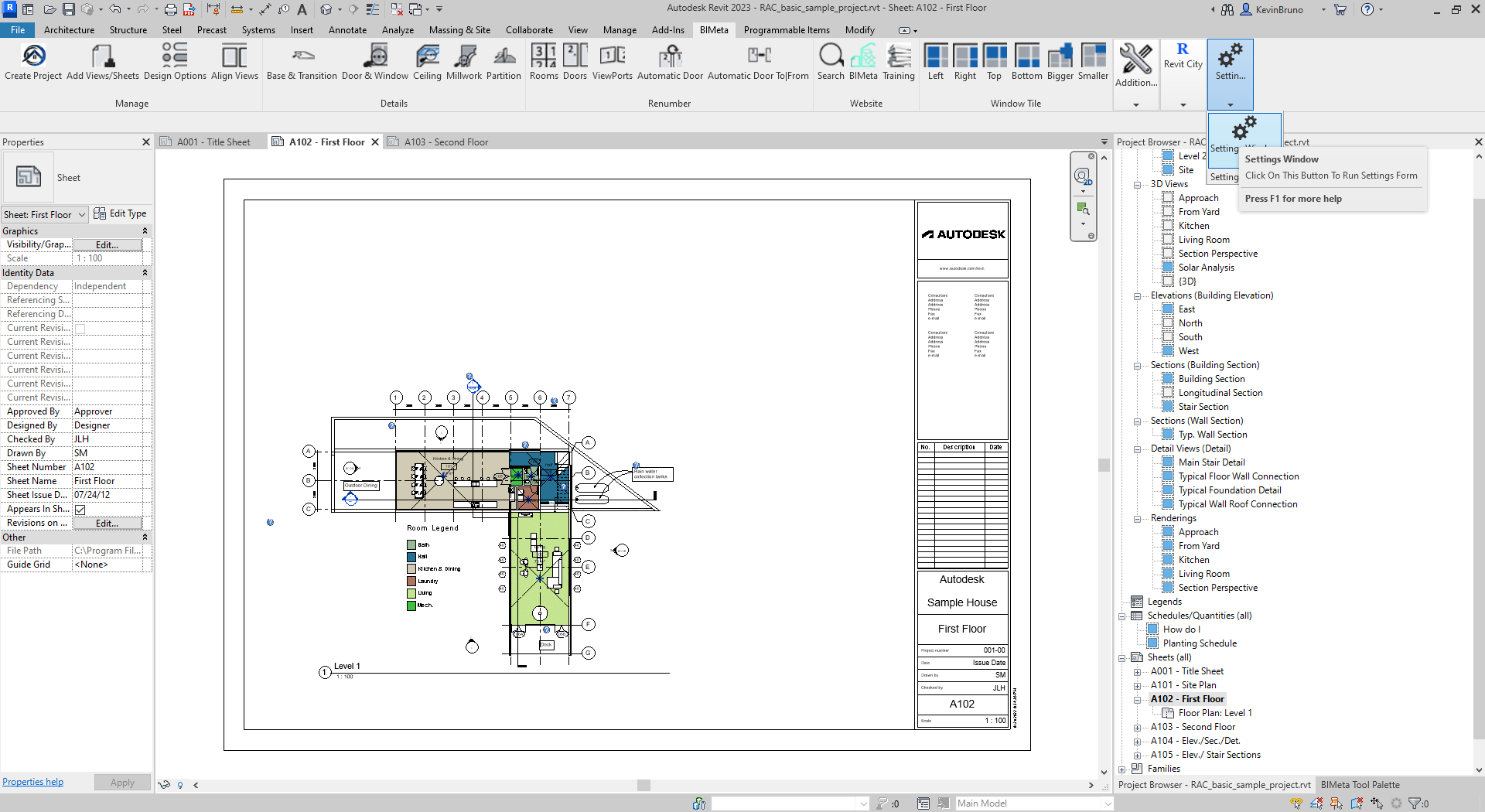Select the BIMeta Tool Palette tab
Screen dimensions: 1485x812
pyautogui.click(x=1360, y=785)
